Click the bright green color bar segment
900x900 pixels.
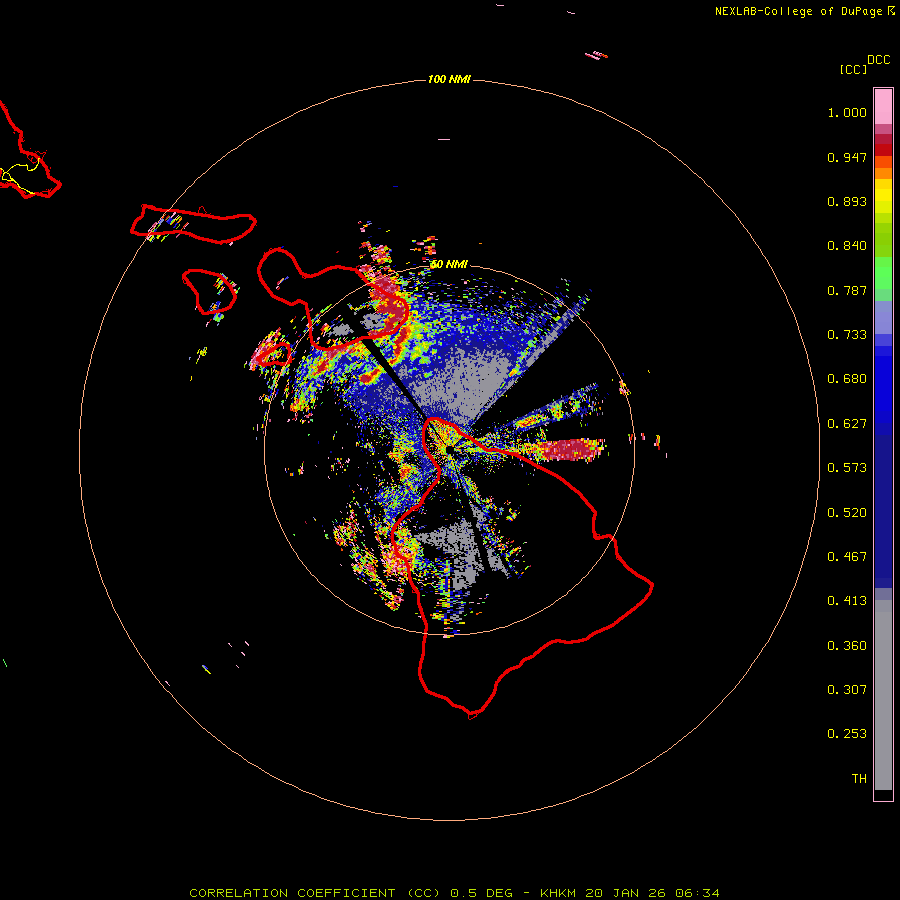[883, 273]
